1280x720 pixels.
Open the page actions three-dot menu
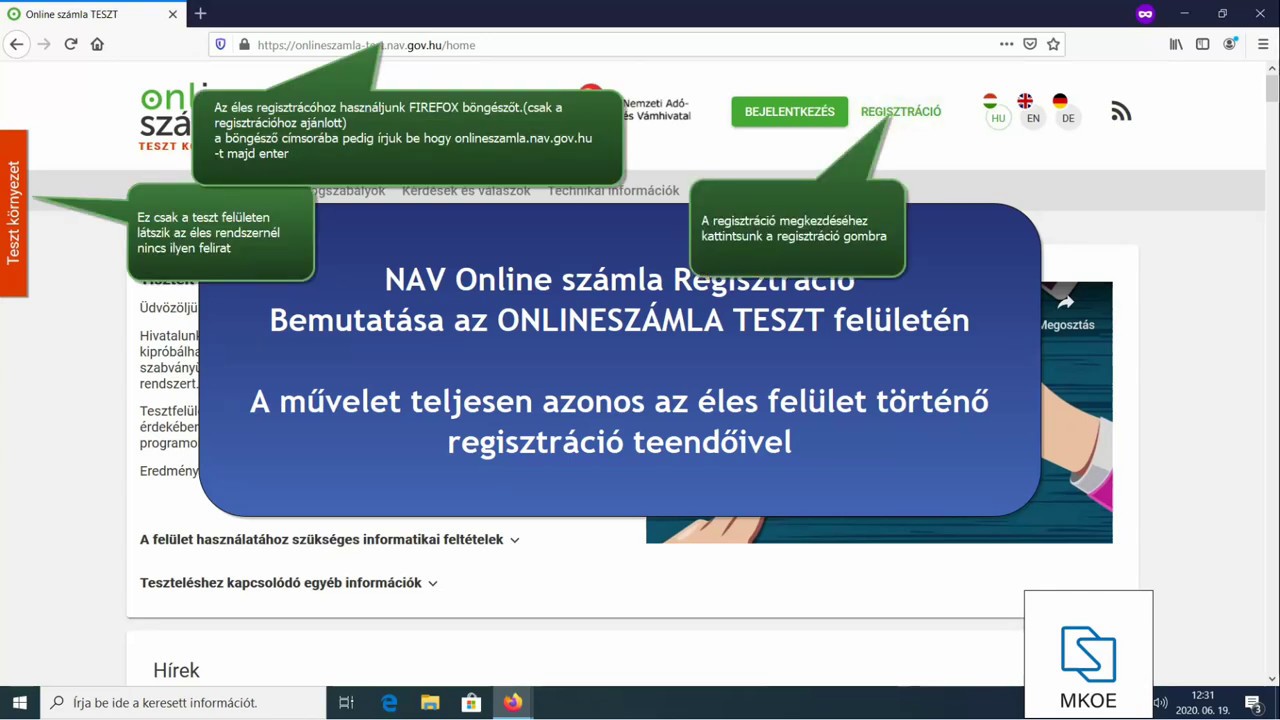click(x=1006, y=44)
